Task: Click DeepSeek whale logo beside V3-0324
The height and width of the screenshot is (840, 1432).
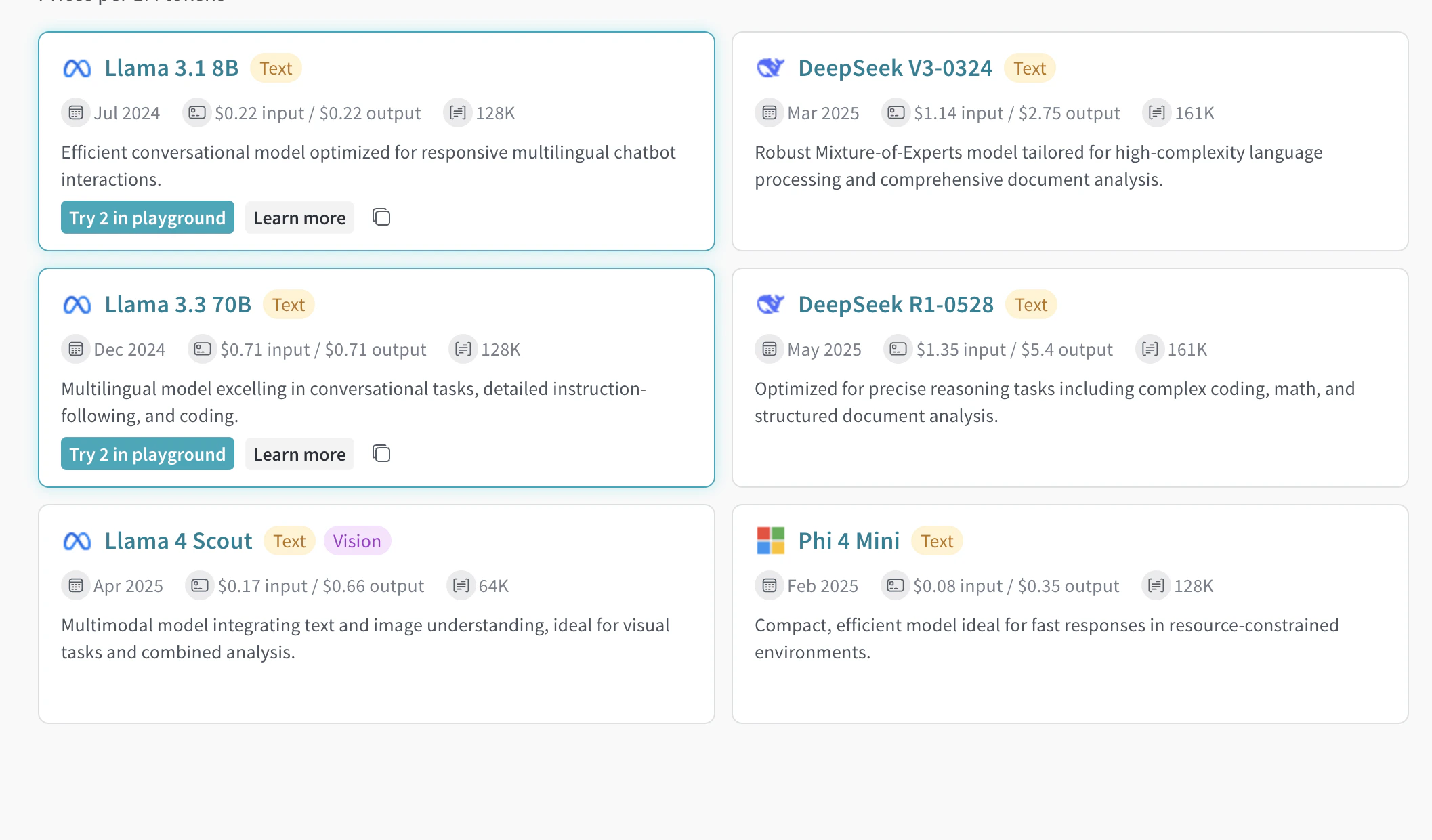Action: pyautogui.click(x=770, y=68)
